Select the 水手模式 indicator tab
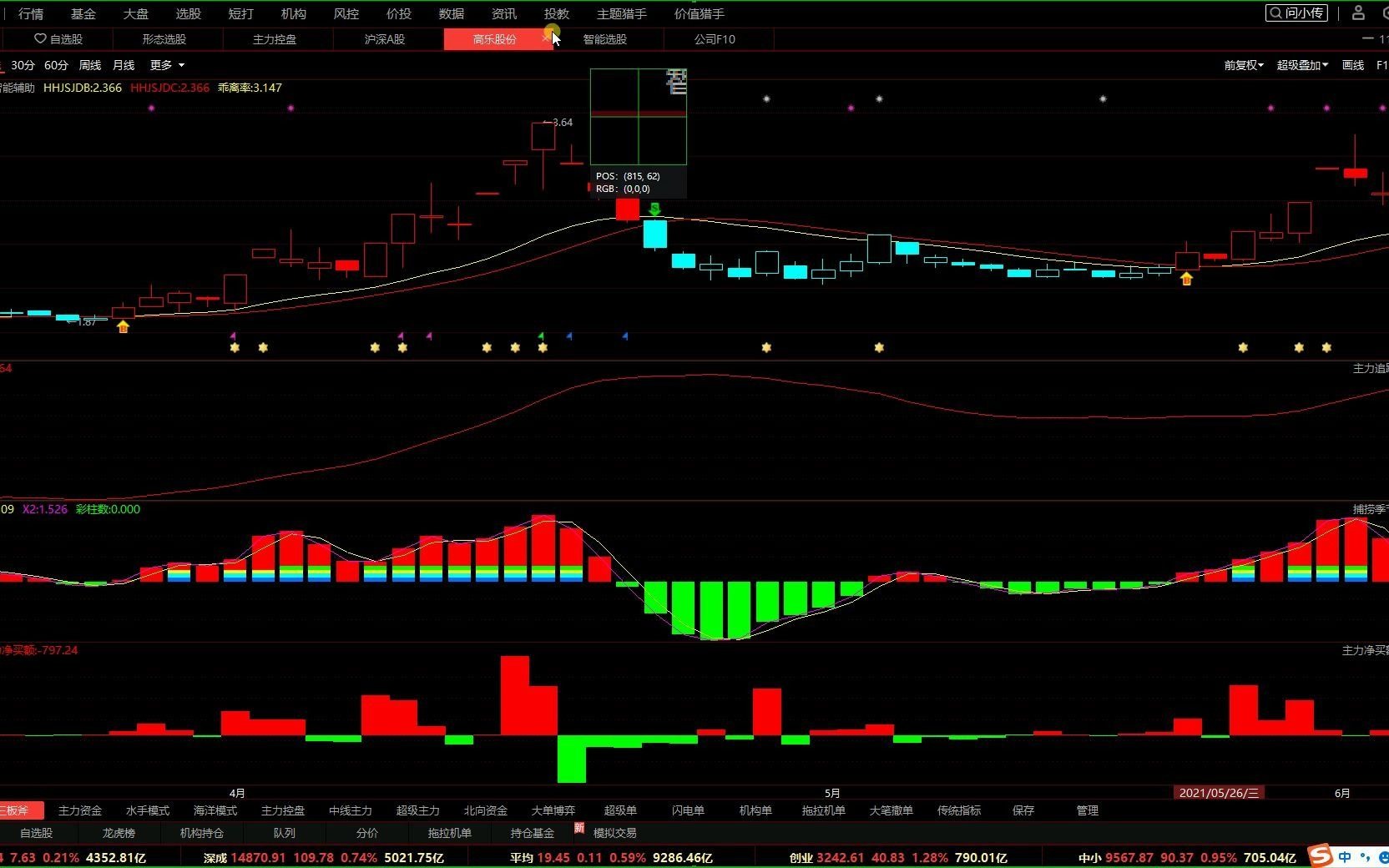 click(x=148, y=810)
